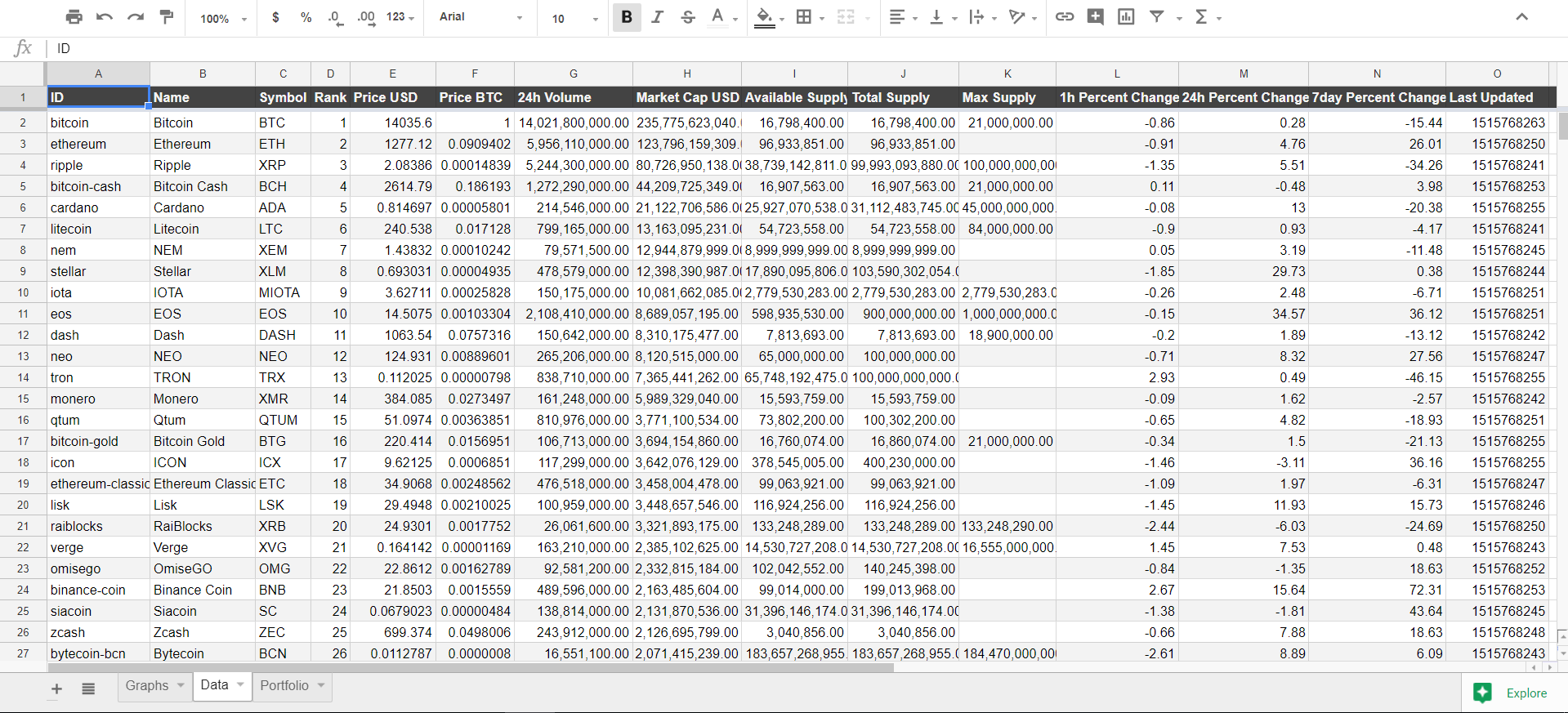The image size is (1568, 713).
Task: Toggle bold formatting
Action: pyautogui.click(x=627, y=17)
